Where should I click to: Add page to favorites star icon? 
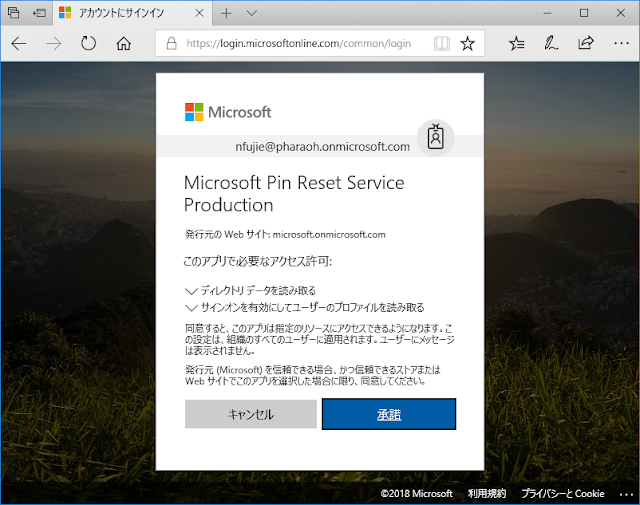click(467, 43)
